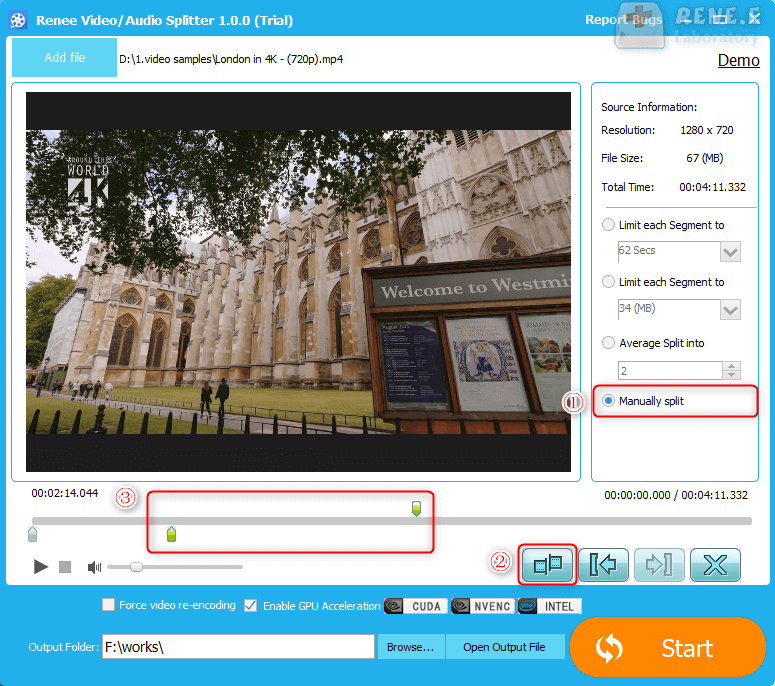Uncheck Enable GPU Acceleration
775x686 pixels.
click(x=251, y=605)
